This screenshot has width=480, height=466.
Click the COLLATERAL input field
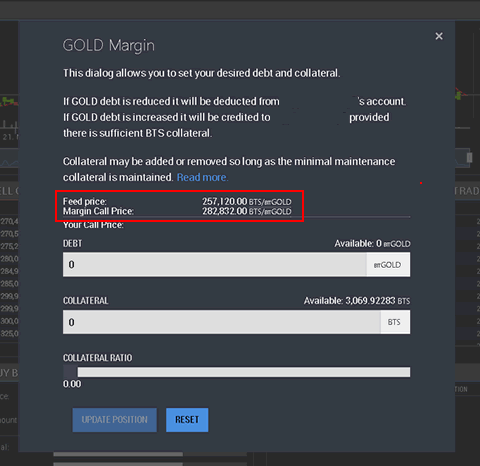point(222,322)
